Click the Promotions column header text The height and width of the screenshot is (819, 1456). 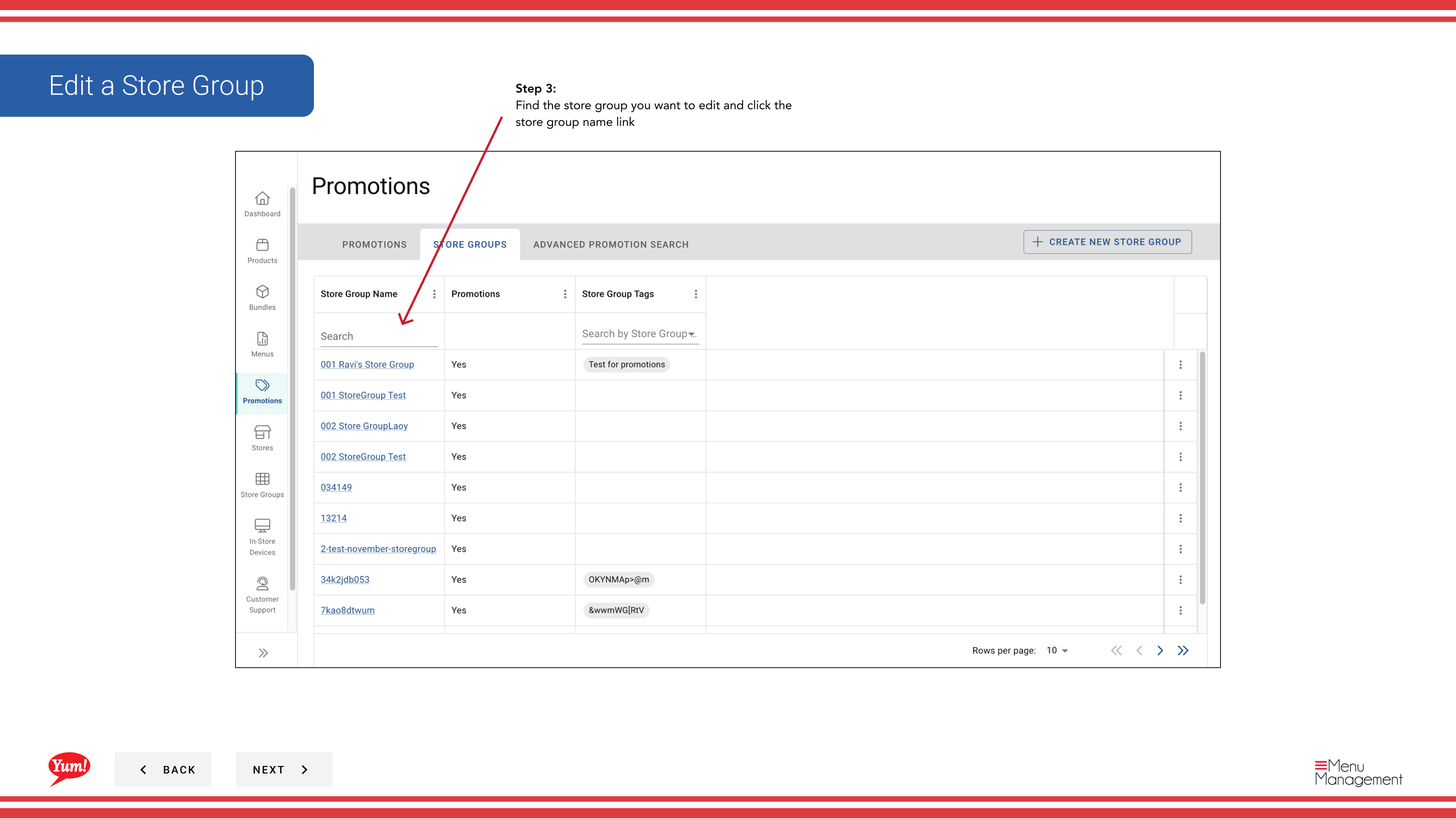(x=475, y=294)
